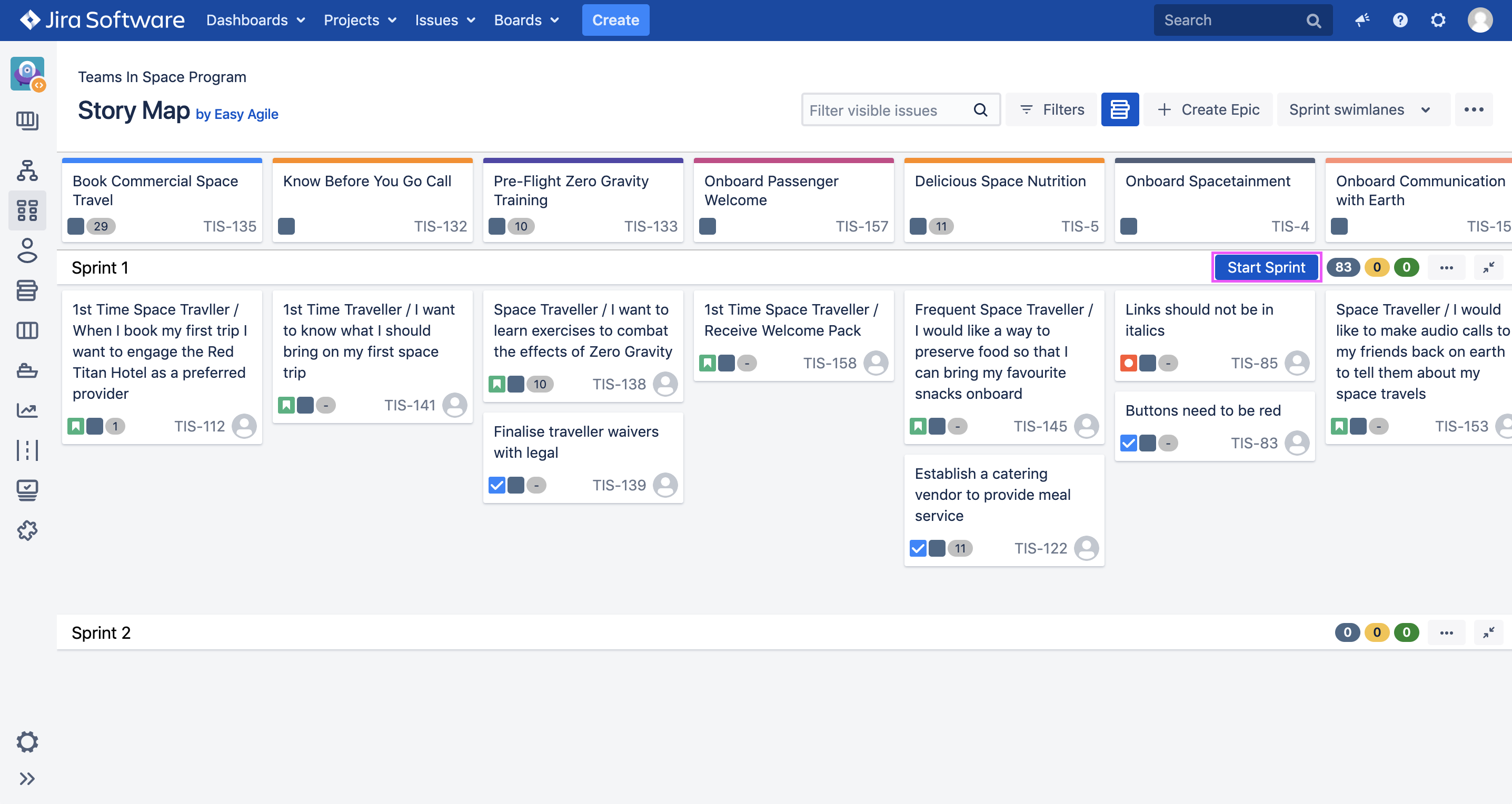This screenshot has height=804, width=1512.
Task: Collapse the Sprint 1 swimlane
Action: [x=1488, y=267]
